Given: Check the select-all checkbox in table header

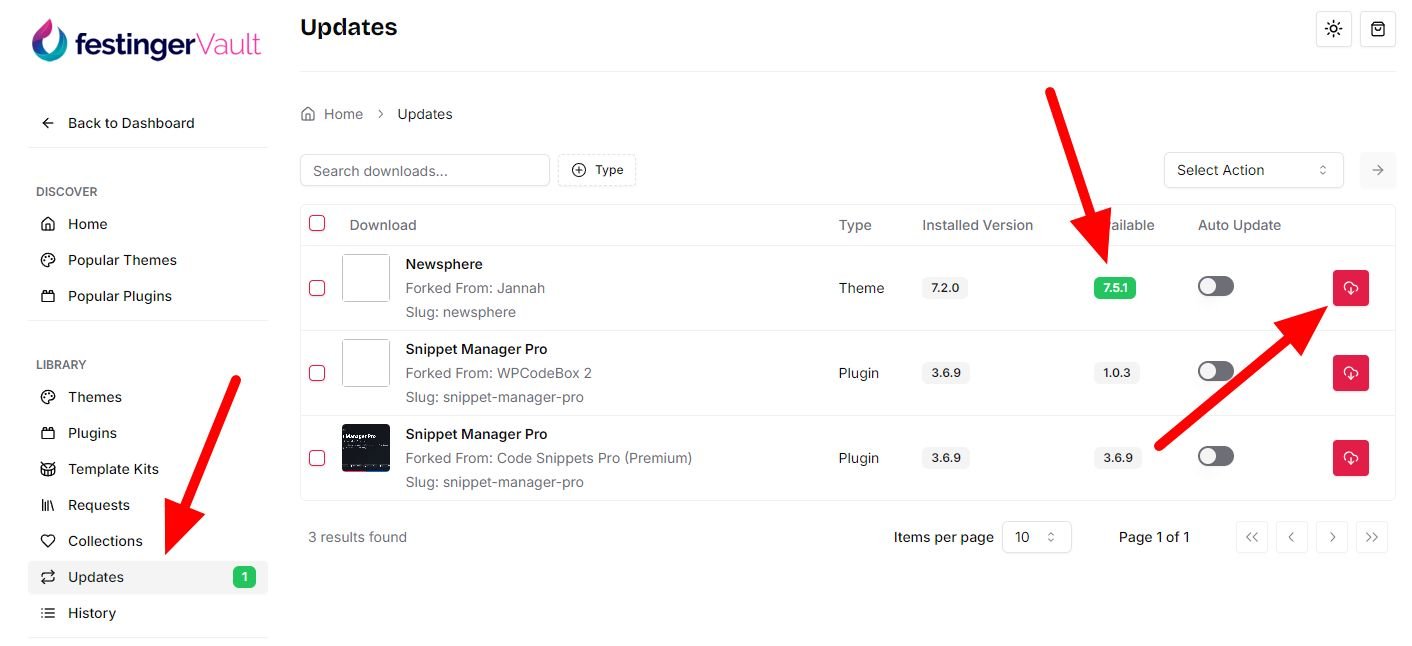Looking at the screenshot, I should 317,223.
